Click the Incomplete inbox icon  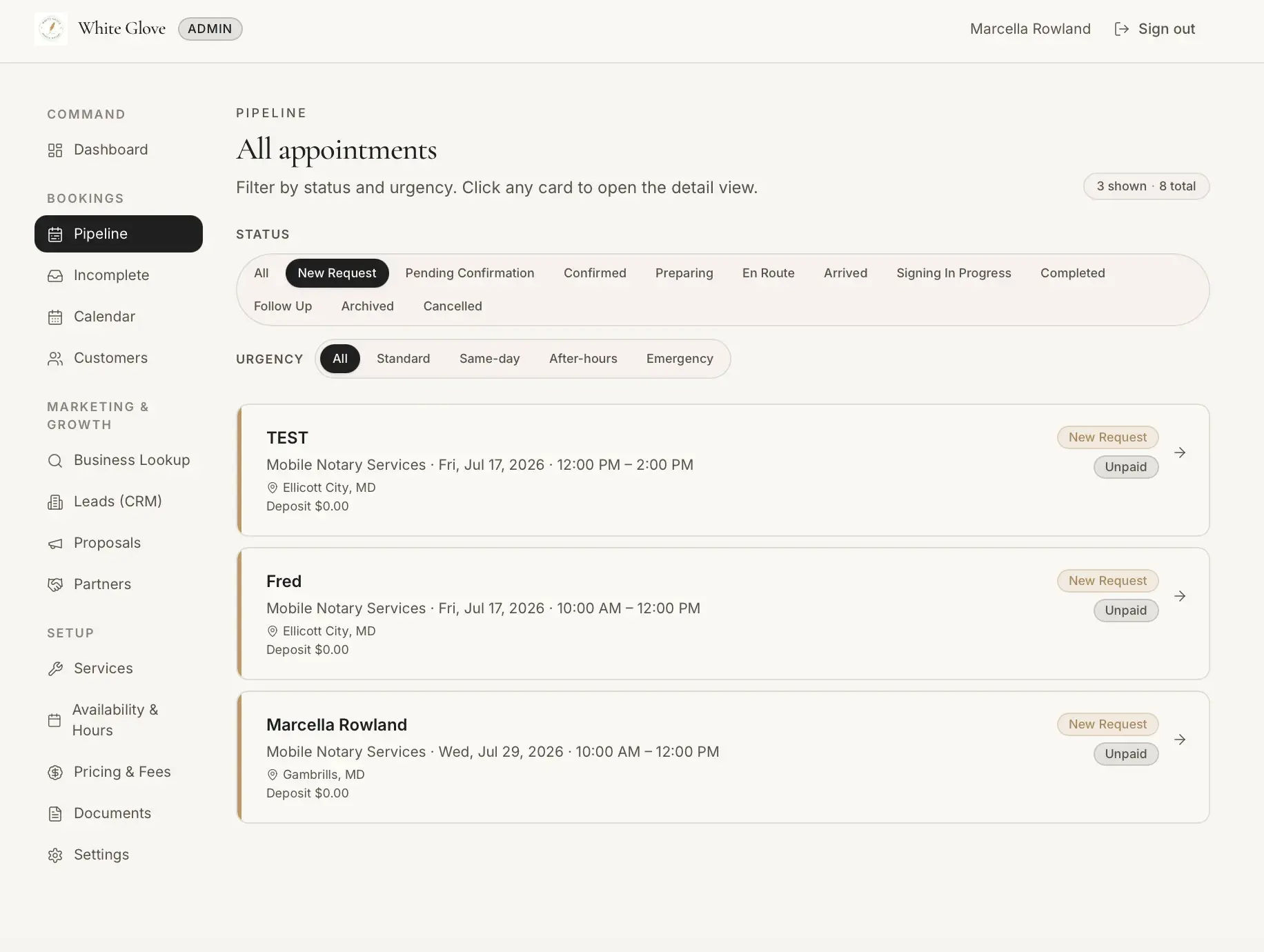point(55,276)
